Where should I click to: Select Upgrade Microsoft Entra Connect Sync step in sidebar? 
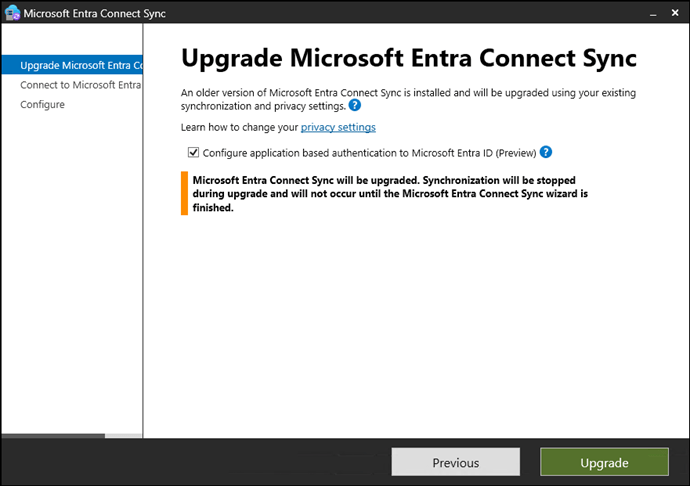[x=80, y=66]
